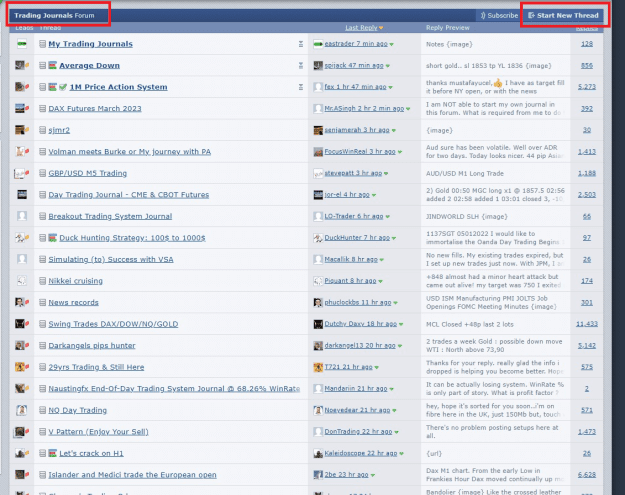Open Duck Hunting Strategy thread
The height and width of the screenshot is (495, 625).
[132, 238]
